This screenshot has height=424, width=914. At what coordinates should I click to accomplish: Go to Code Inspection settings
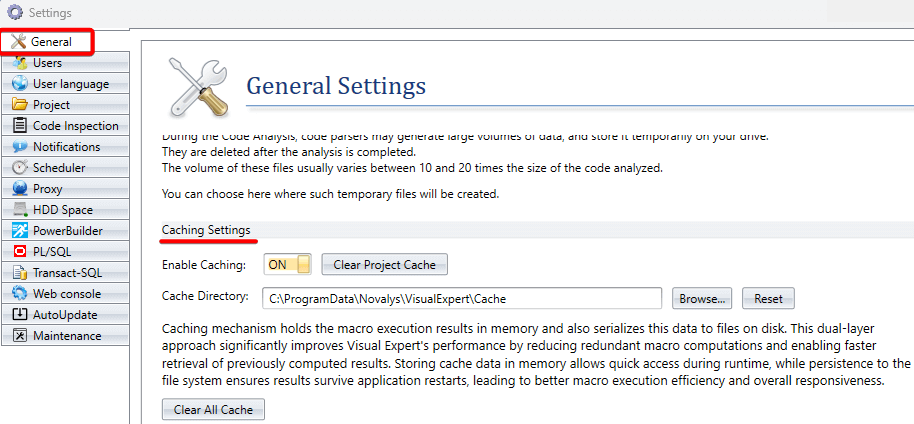tap(65, 125)
